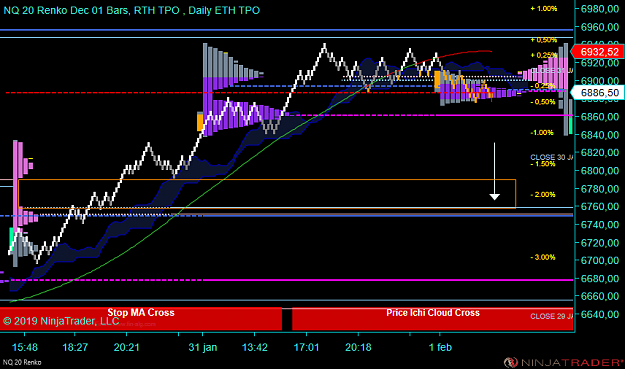Select the NQ 20 Renko chart tab
This screenshot has width=625, height=369.
(x=22, y=362)
